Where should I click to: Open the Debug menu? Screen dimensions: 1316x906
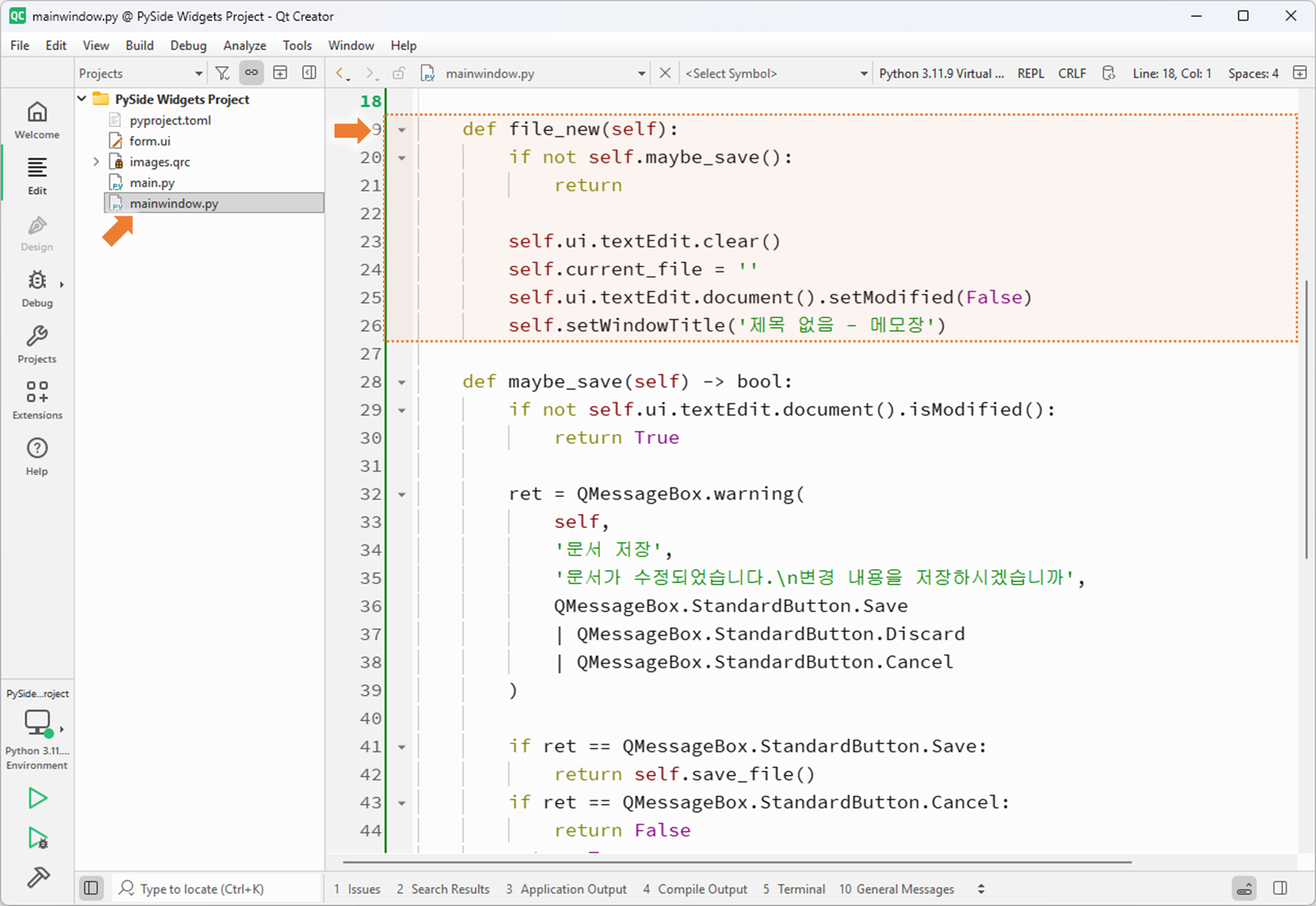188,45
